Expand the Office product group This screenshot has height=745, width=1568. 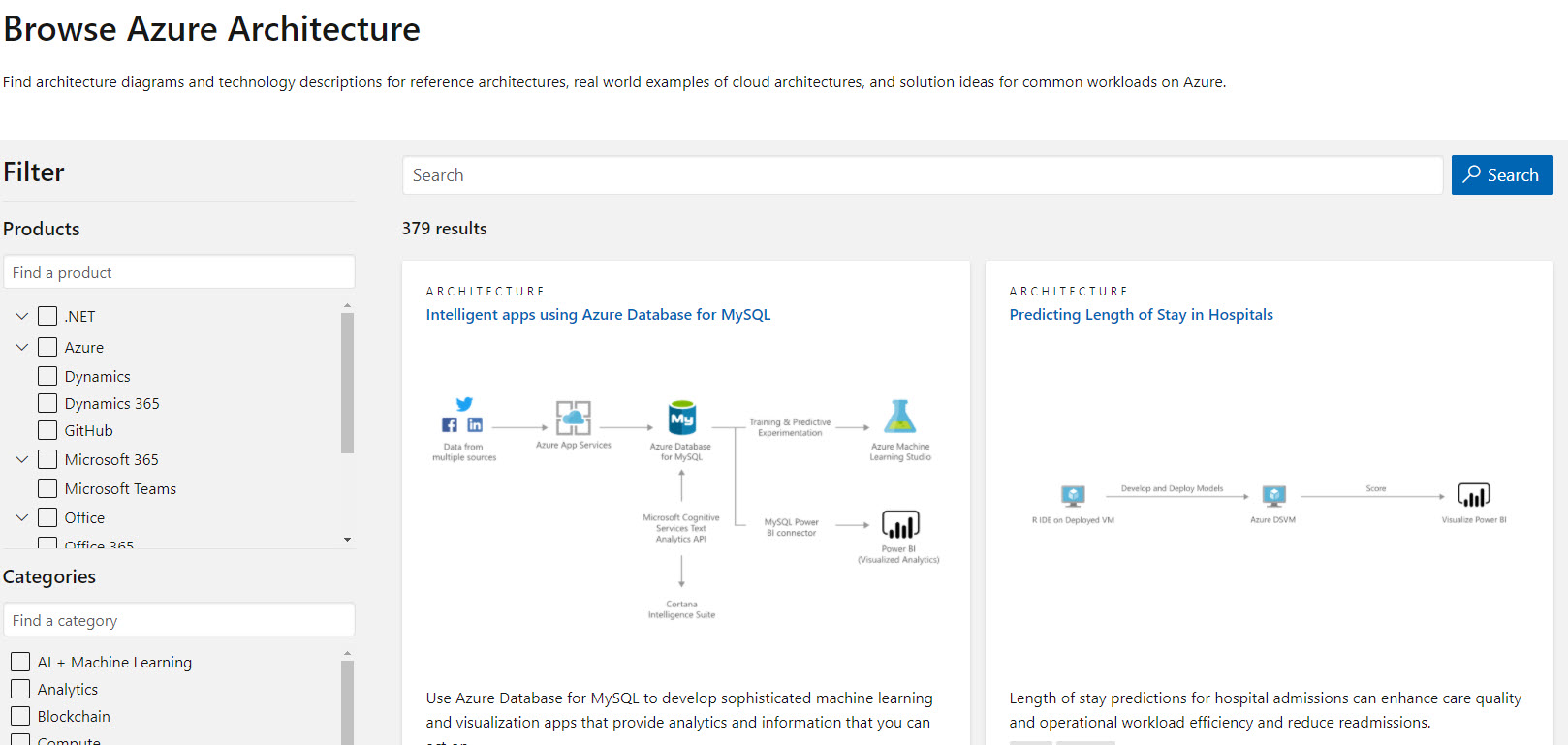click(x=21, y=517)
